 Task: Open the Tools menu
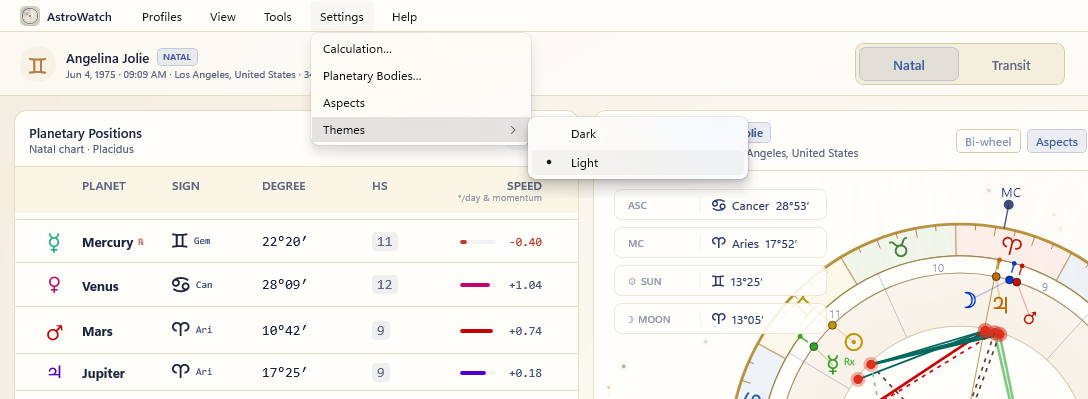pyautogui.click(x=278, y=17)
